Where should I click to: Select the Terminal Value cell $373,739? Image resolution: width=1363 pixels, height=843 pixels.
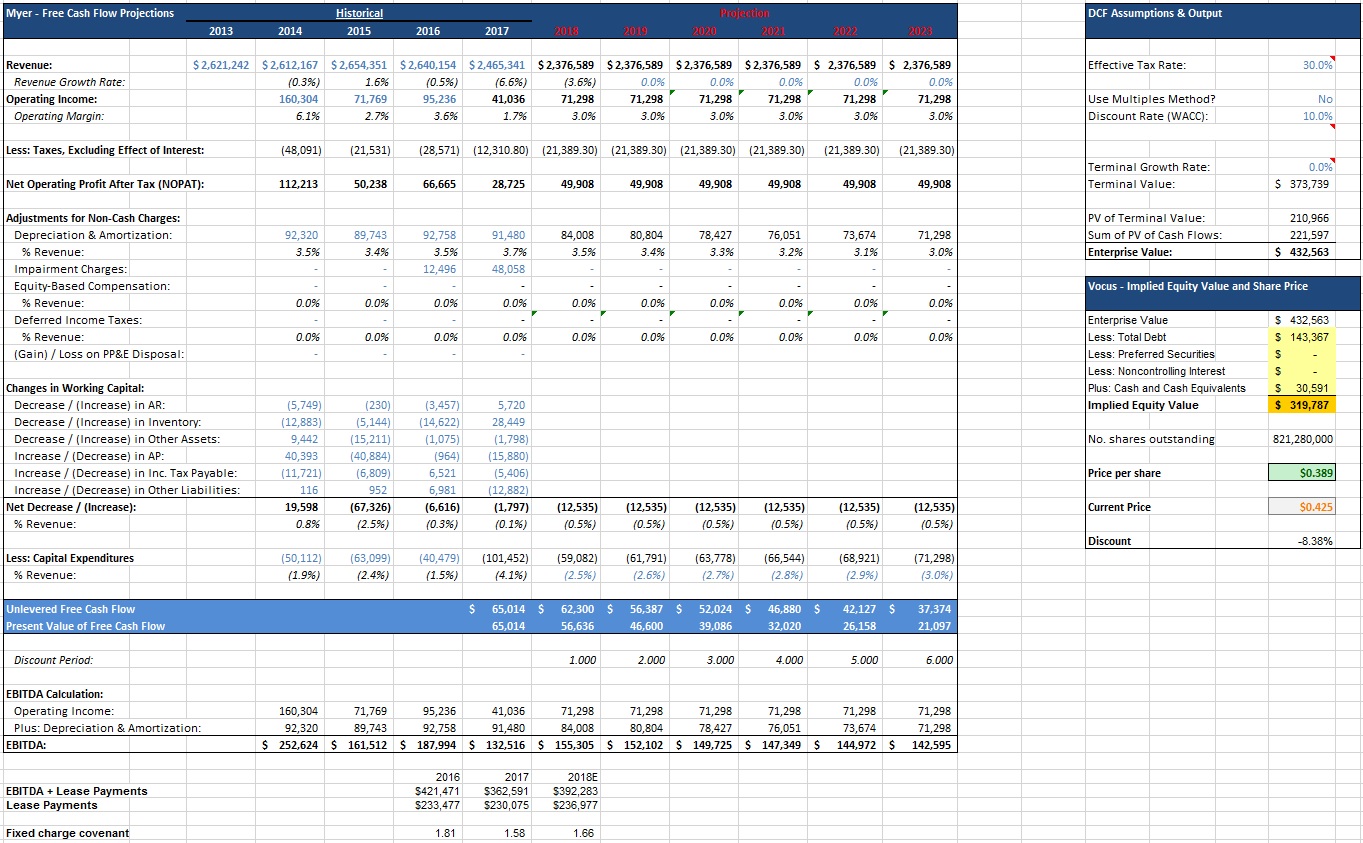pyautogui.click(x=1304, y=184)
